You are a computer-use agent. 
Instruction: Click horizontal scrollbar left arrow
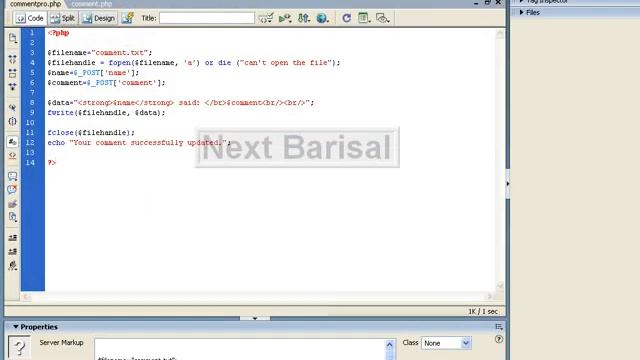click(26, 297)
